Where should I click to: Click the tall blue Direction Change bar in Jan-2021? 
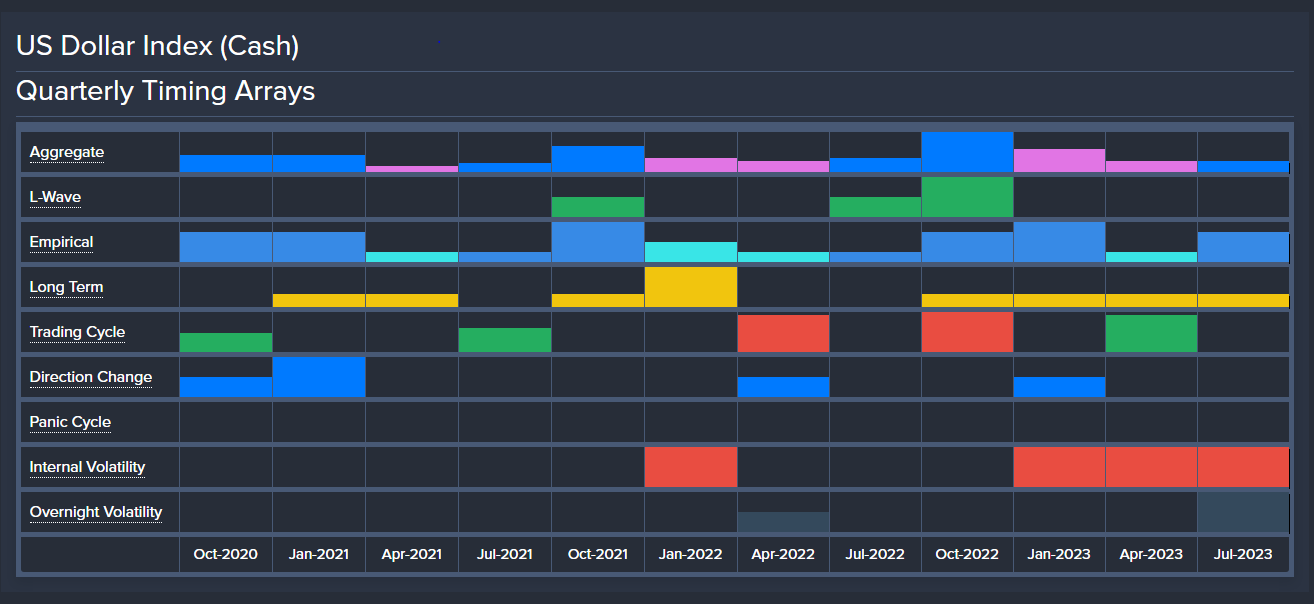pos(319,377)
